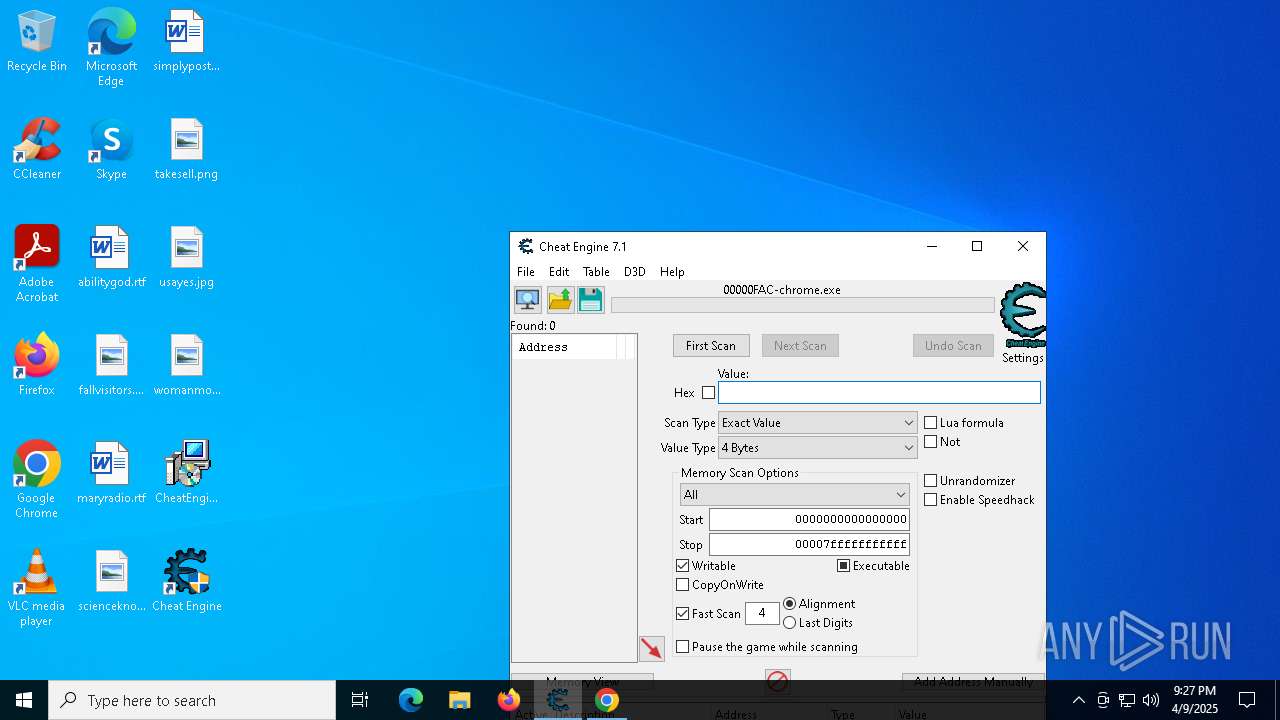Click the Windows Start button
Image resolution: width=1280 pixels, height=720 pixels.
[x=24, y=700]
